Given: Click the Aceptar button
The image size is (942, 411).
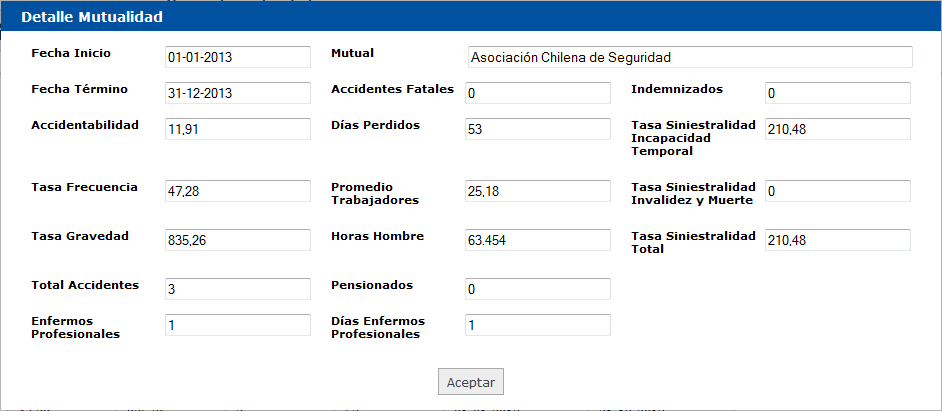Looking at the screenshot, I should (x=470, y=382).
